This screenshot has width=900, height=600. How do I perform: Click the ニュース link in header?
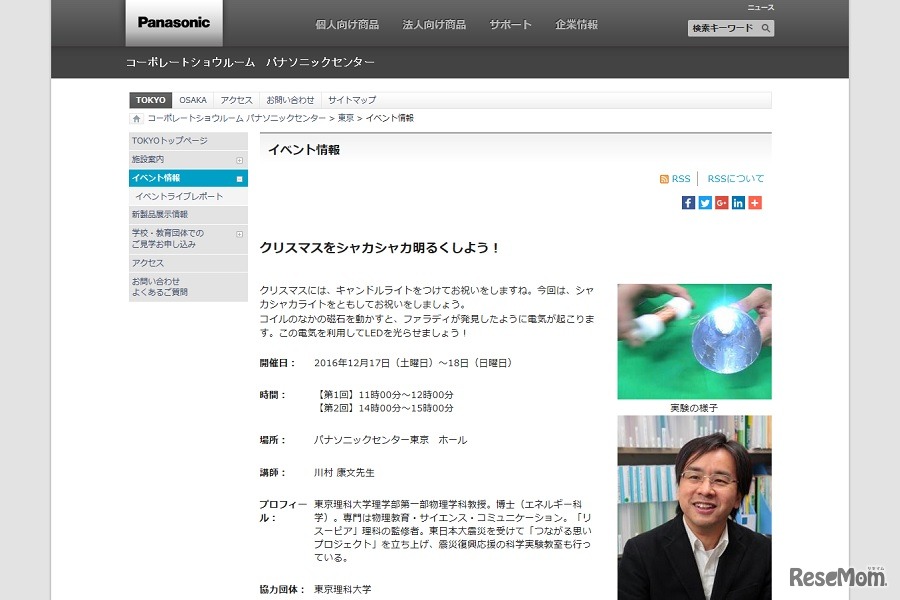click(761, 7)
